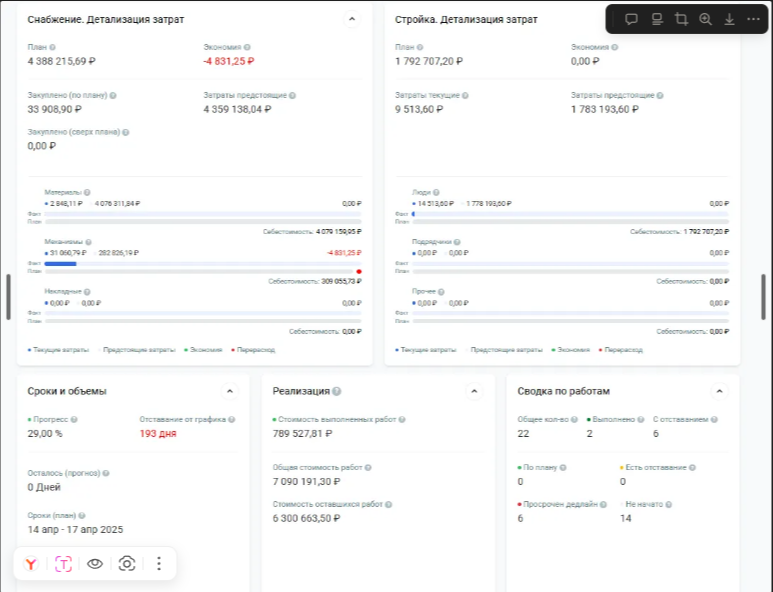The image size is (773, 592).
Task: Download the image with the download arrow icon
Action: coord(730,19)
